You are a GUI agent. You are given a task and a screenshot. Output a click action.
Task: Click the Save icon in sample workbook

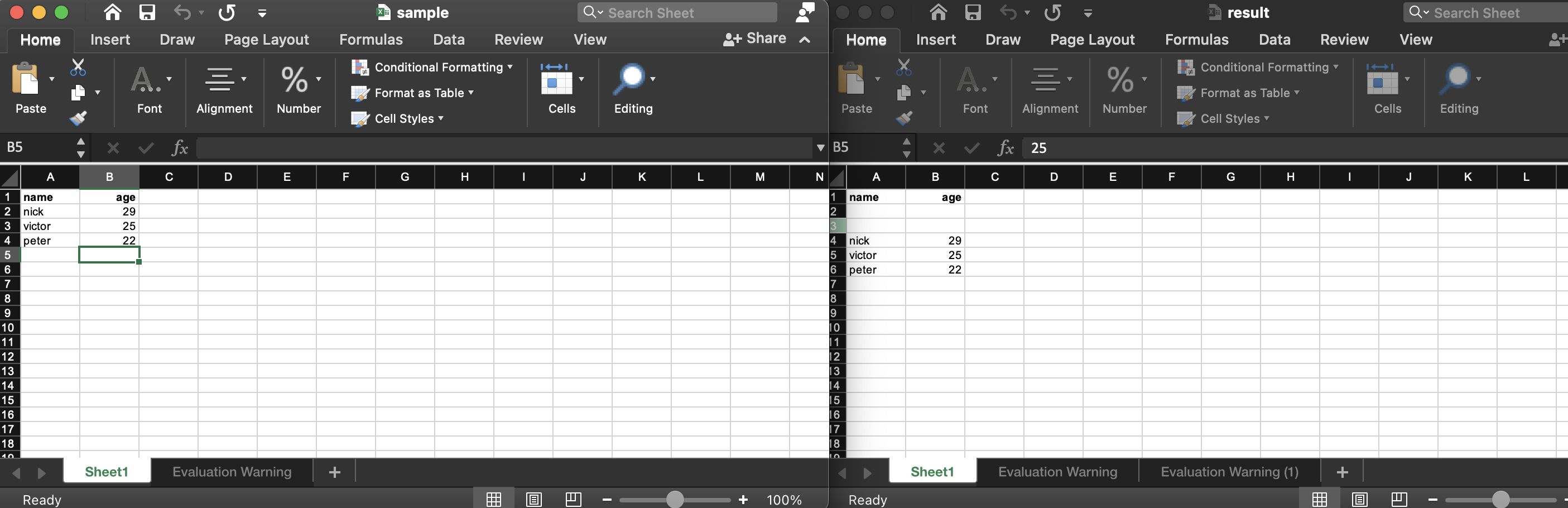click(147, 12)
